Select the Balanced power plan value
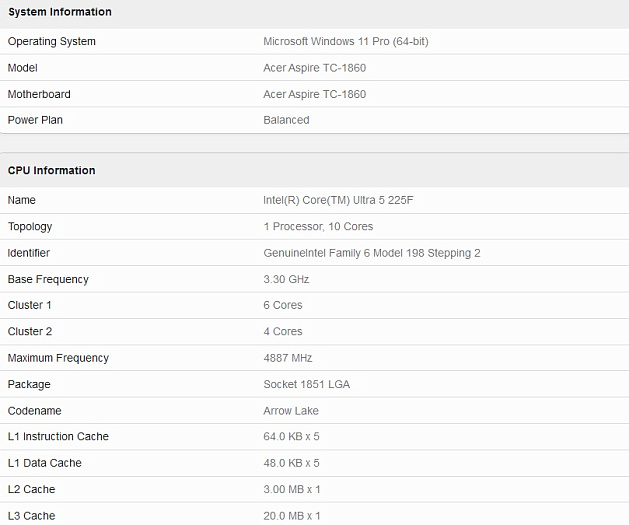The height and width of the screenshot is (525, 629). [x=286, y=120]
